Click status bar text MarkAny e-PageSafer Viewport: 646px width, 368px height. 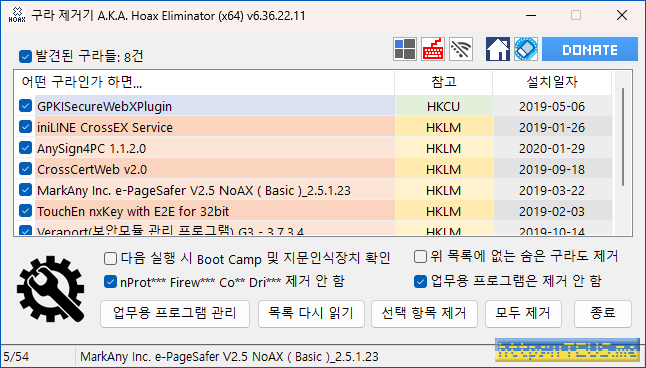[x=229, y=356]
